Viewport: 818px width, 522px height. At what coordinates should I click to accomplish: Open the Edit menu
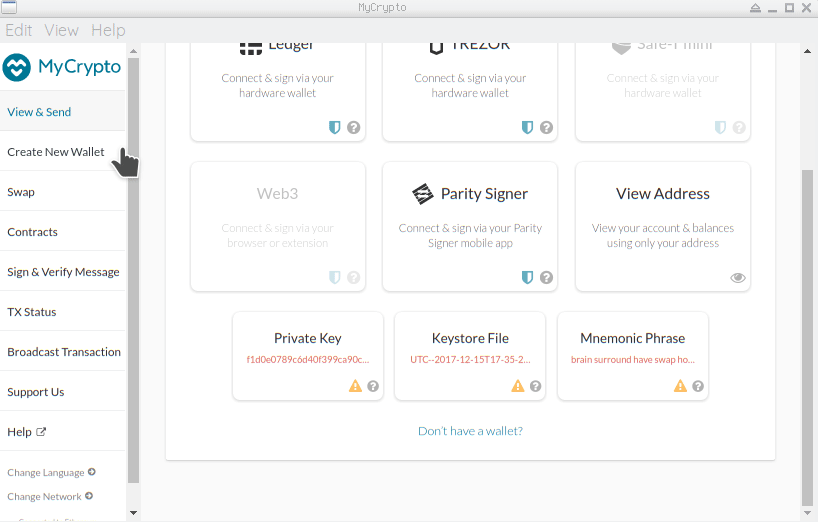(19, 30)
